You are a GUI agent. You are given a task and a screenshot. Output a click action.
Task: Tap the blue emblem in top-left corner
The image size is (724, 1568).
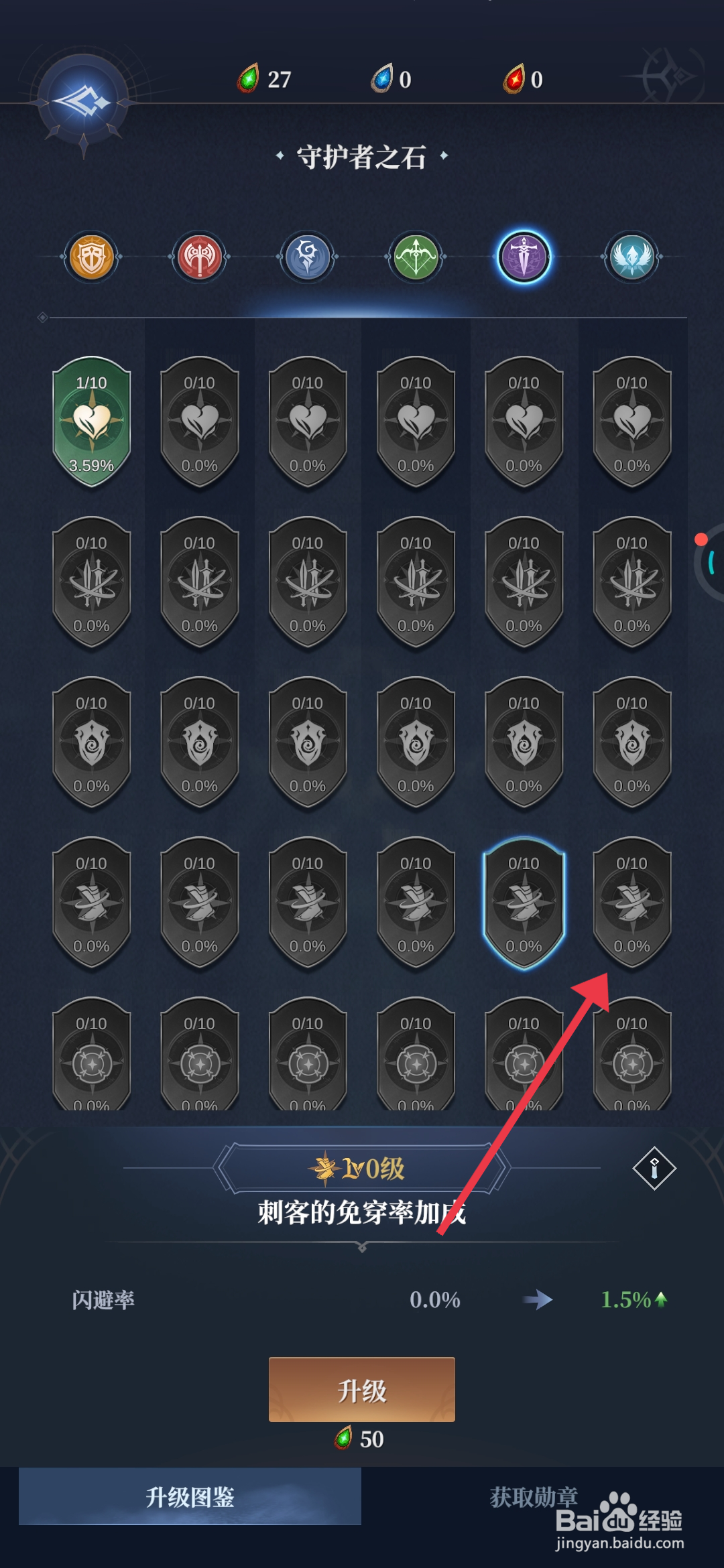tap(83, 102)
